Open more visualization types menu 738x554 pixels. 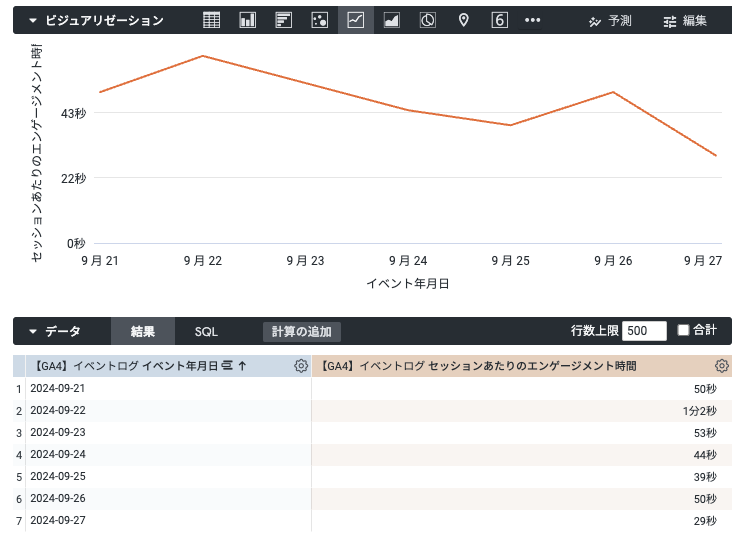[533, 20]
